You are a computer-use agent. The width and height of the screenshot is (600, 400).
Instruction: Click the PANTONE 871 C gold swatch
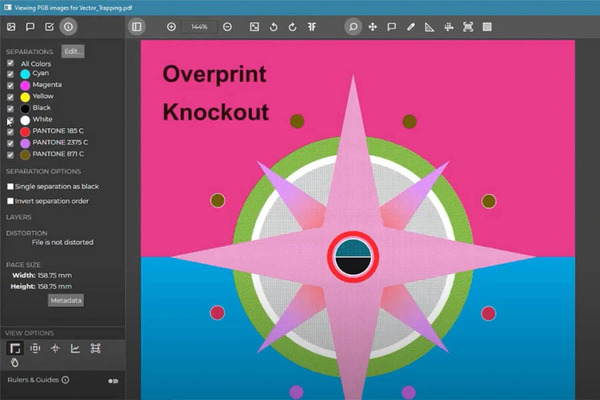(x=25, y=155)
